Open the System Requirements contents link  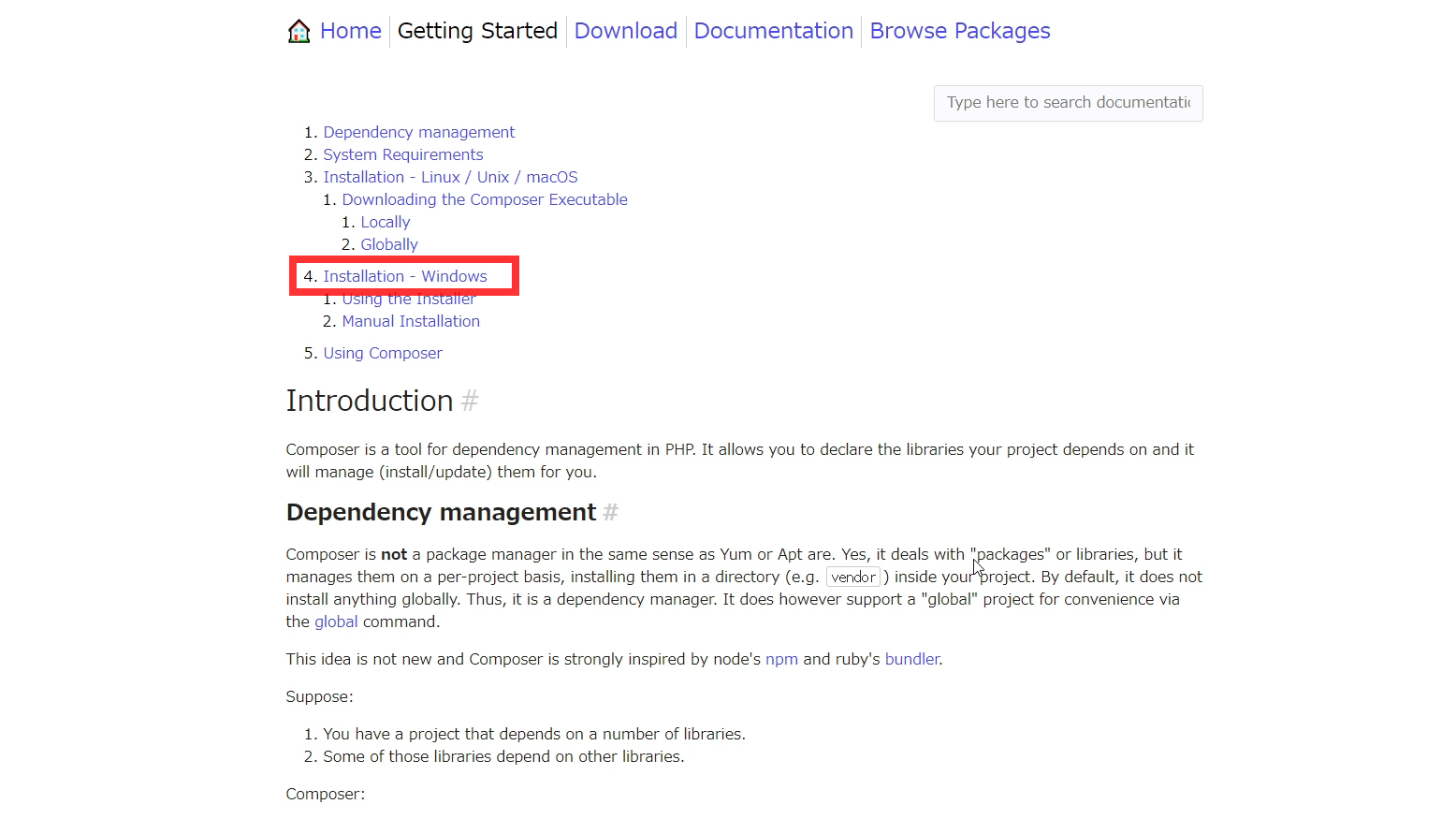403,154
